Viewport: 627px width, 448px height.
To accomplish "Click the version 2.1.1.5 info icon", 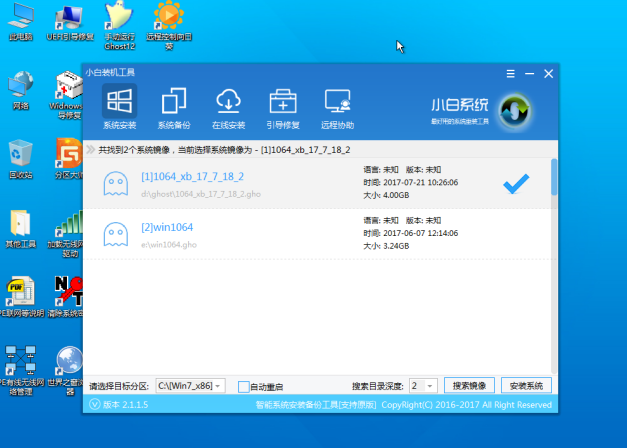I will point(95,405).
